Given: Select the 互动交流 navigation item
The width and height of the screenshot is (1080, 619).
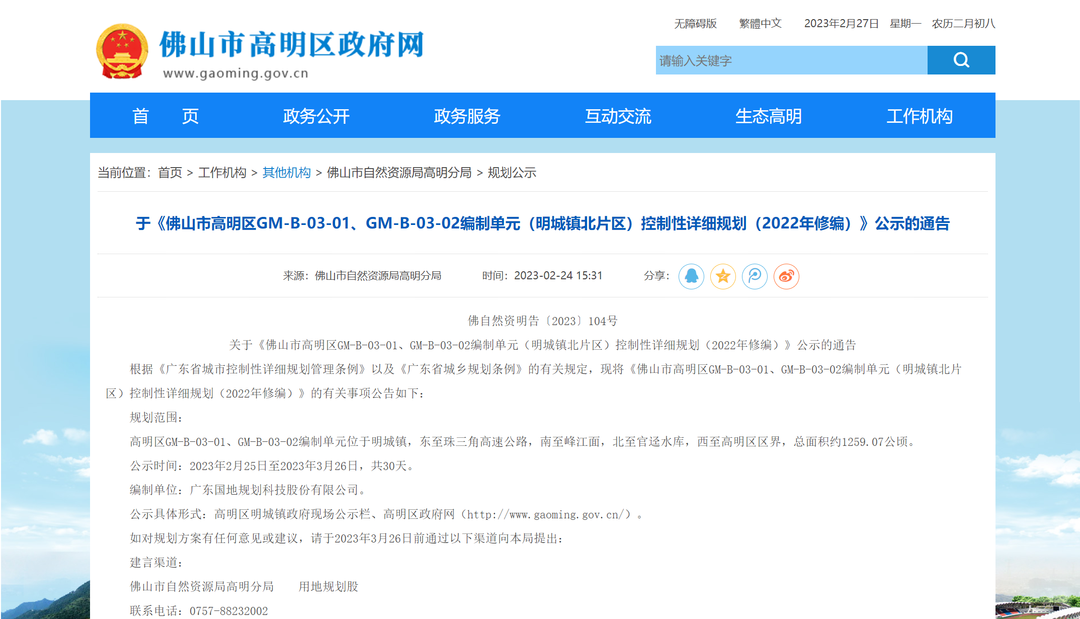Looking at the screenshot, I should [618, 116].
